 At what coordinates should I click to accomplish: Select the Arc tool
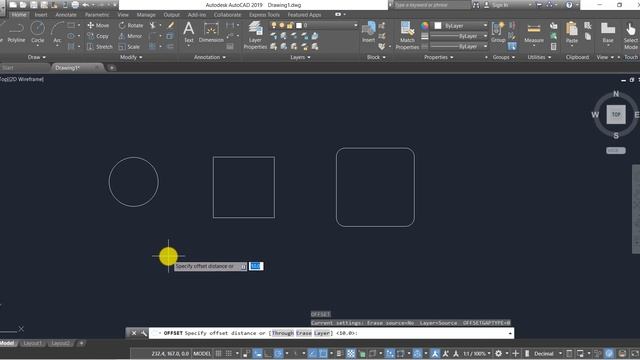pos(57,33)
